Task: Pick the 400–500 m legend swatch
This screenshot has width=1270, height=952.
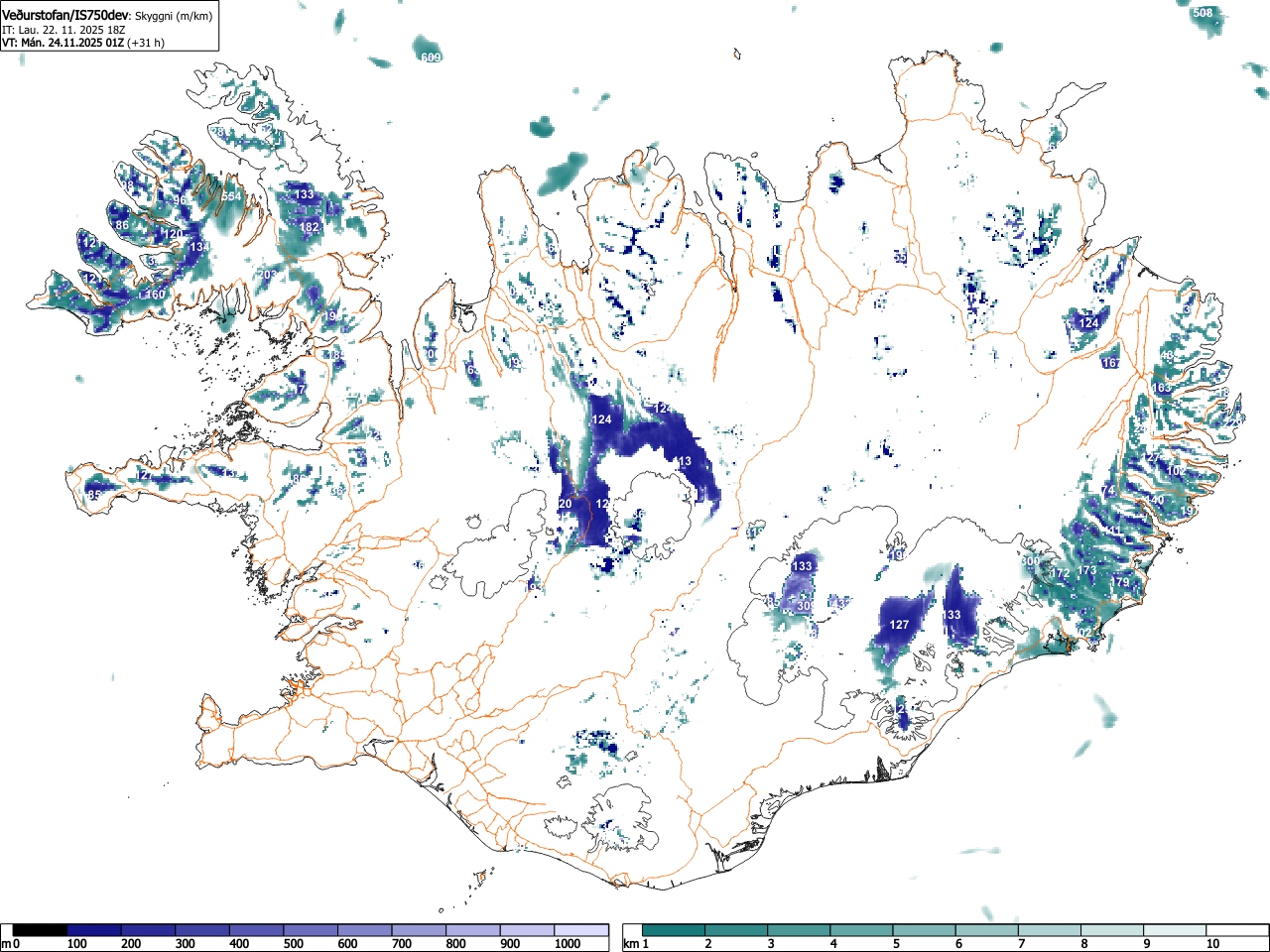Action: (x=257, y=930)
